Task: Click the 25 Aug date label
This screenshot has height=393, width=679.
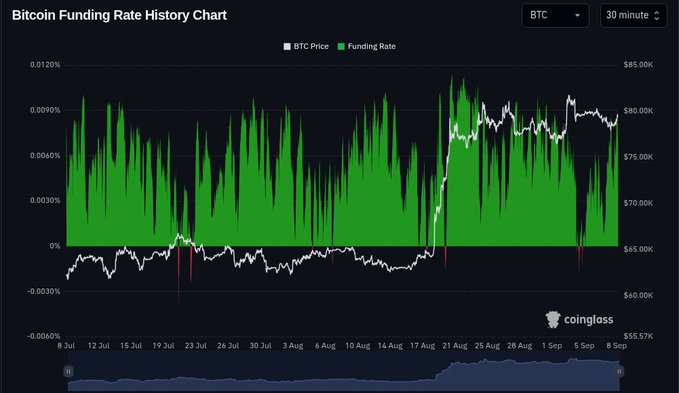Action: [x=487, y=346]
